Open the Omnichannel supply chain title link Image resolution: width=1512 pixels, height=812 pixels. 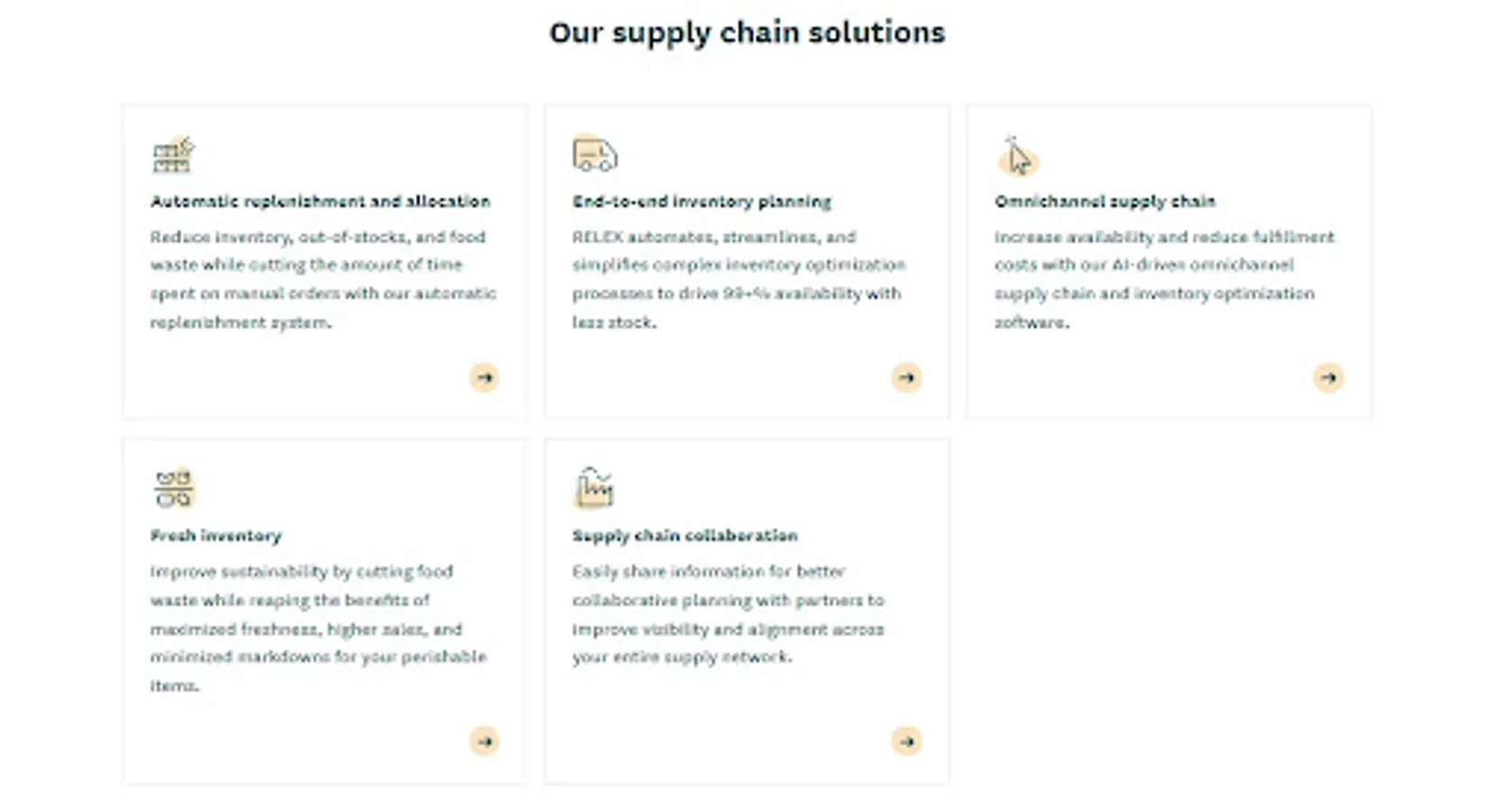tap(1105, 201)
